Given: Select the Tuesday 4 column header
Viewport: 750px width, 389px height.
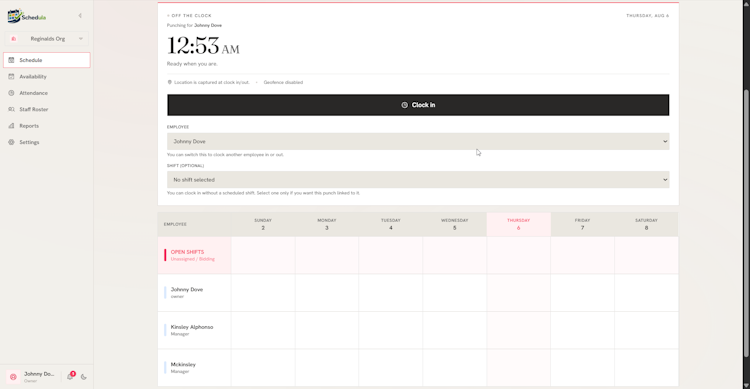Looking at the screenshot, I should 391,224.
